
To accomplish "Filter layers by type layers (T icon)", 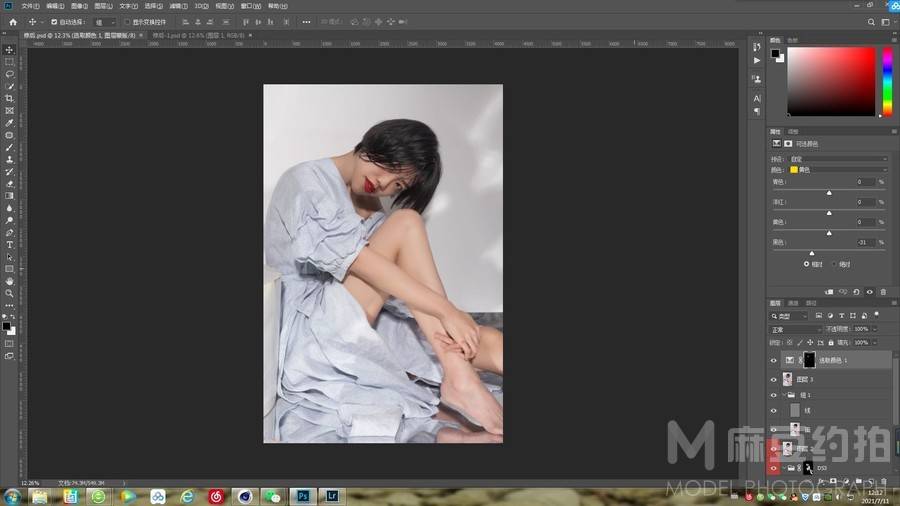I will (841, 316).
